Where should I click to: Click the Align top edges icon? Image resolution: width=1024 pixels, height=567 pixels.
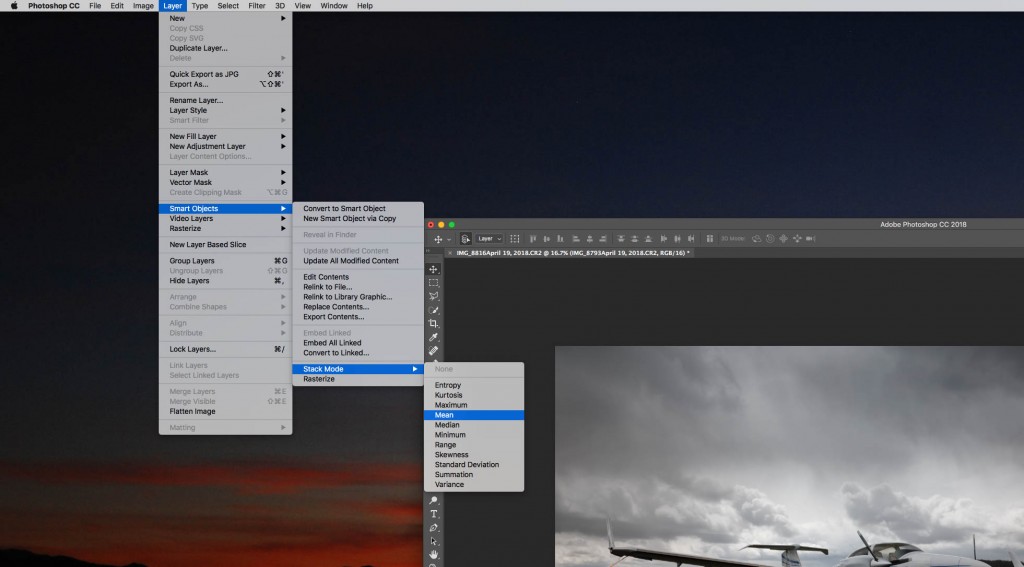click(x=533, y=238)
